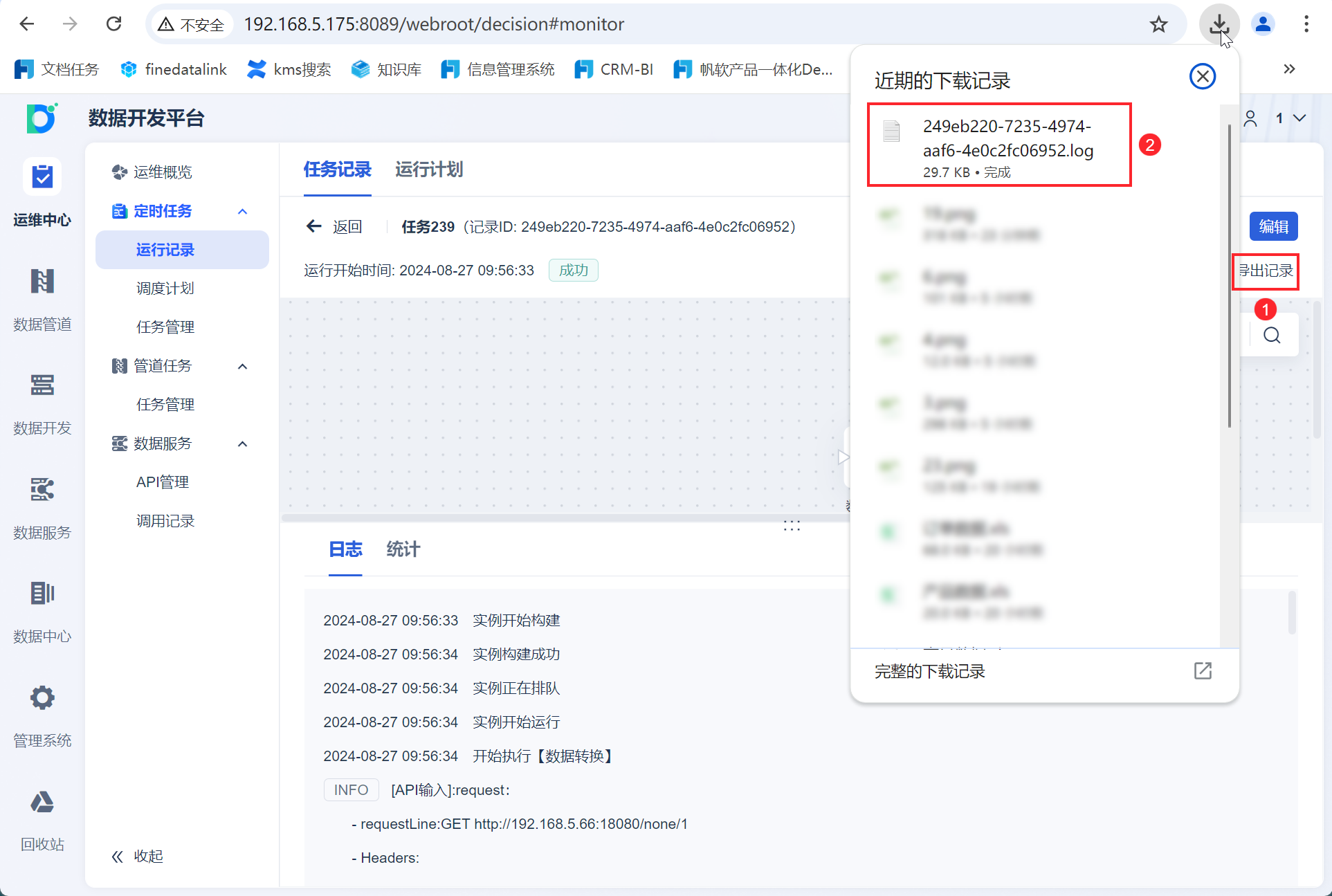Bookmark page with star icon
Viewport: 1332px width, 896px height.
coord(1158,25)
